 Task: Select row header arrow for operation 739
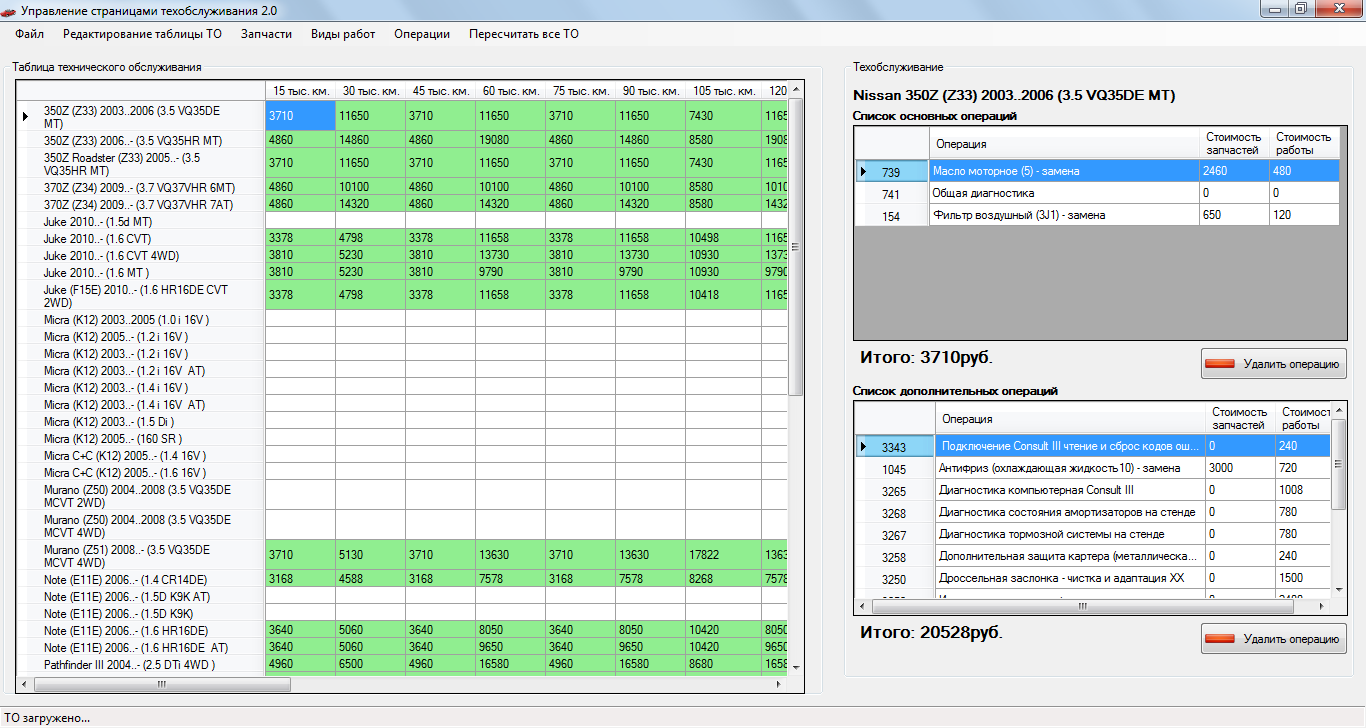click(864, 172)
